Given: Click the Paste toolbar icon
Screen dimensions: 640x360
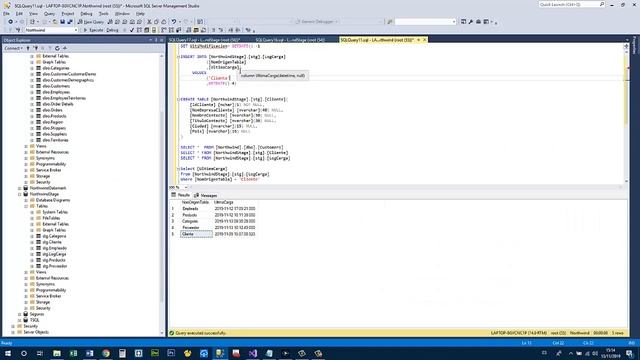Looking at the screenshot, I should pos(164,22).
